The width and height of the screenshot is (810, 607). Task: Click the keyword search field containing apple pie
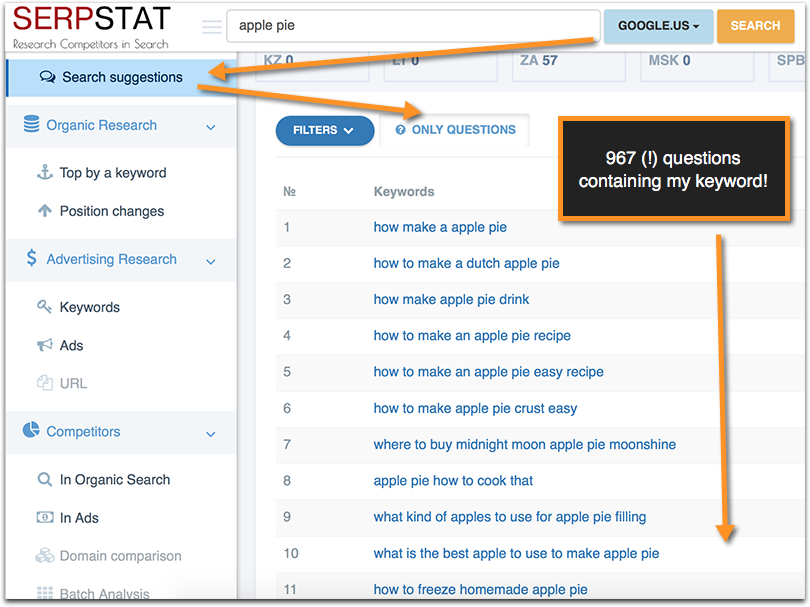coord(412,26)
